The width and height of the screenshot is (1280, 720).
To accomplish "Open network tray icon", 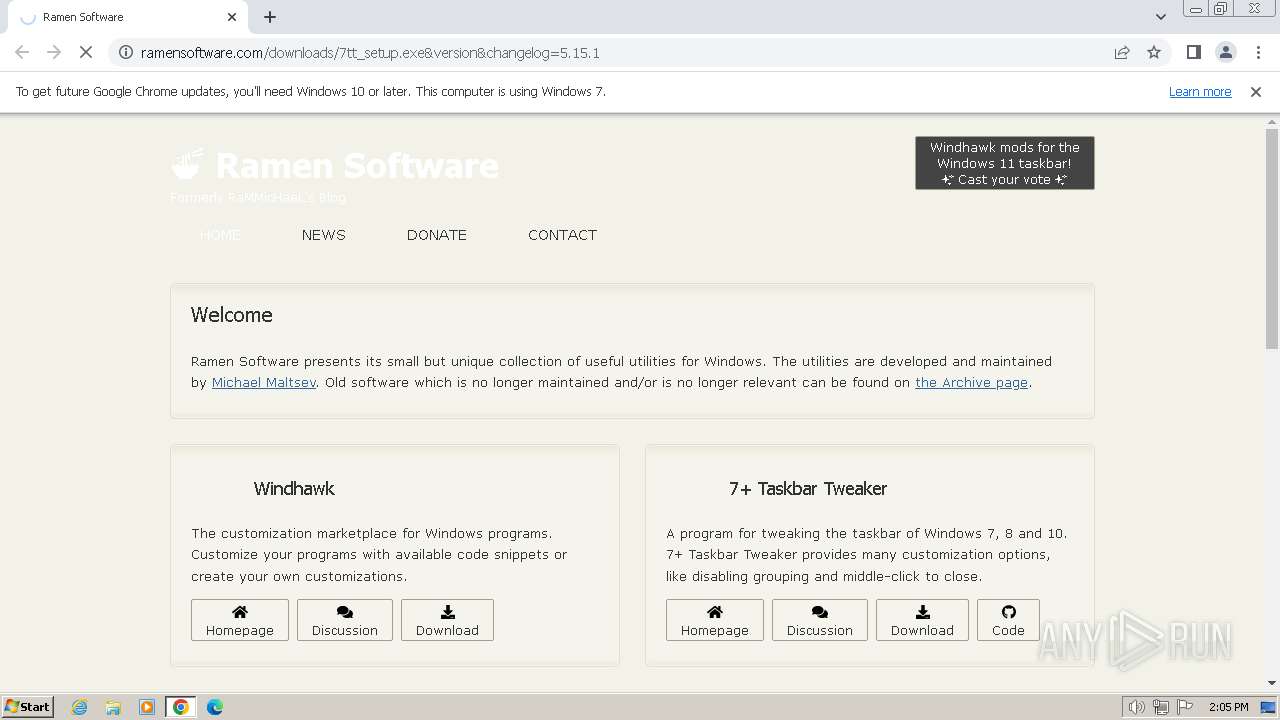I will (1160, 707).
